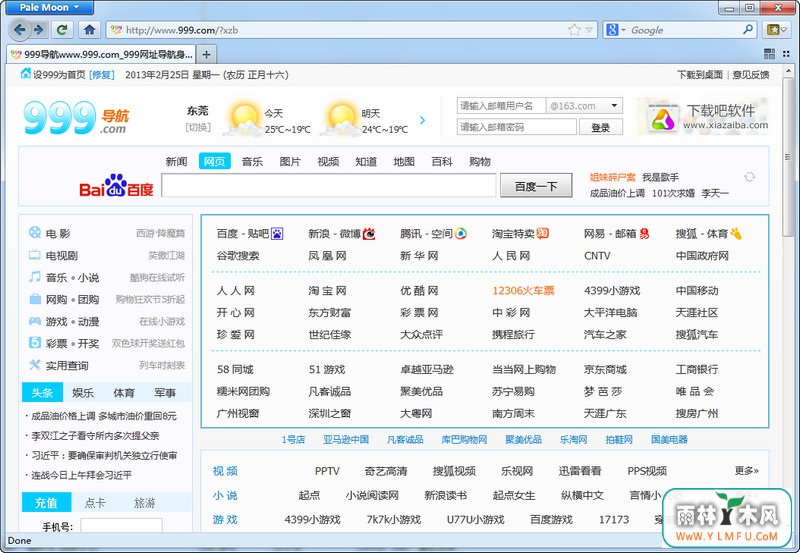This screenshot has height=553, width=800.
Task: Click the browser Forward arrow button
Action: 39,30
